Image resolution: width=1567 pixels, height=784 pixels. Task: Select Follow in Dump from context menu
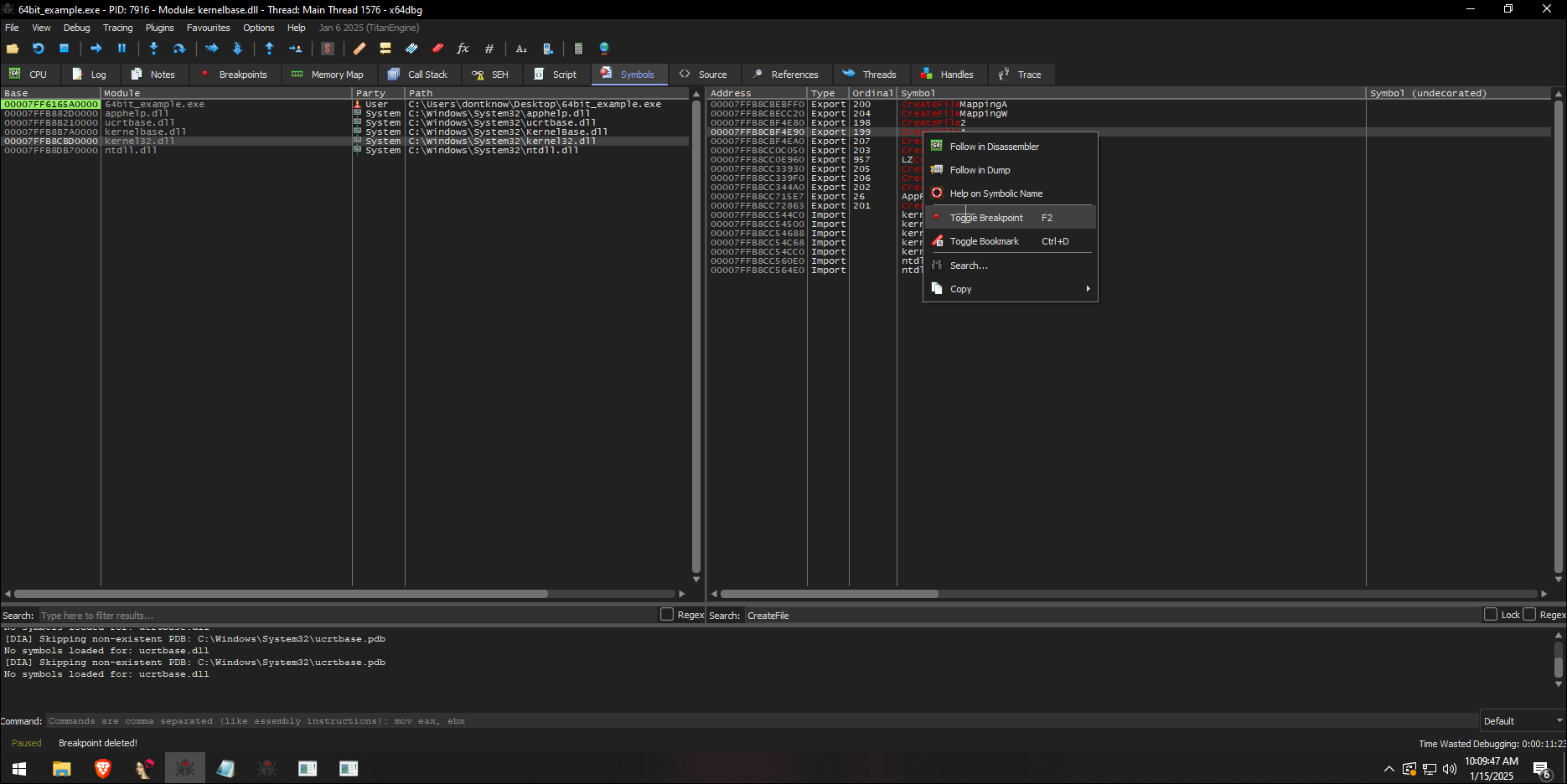1011,170
